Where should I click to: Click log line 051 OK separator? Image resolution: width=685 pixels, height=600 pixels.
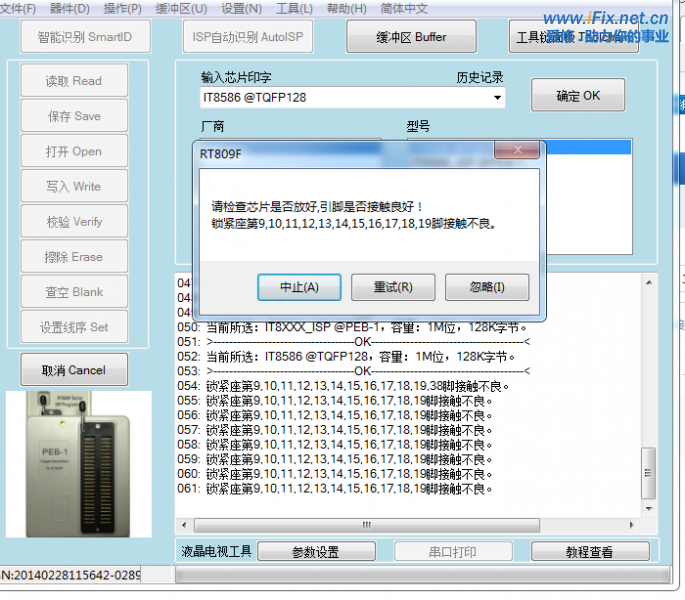[x=353, y=342]
